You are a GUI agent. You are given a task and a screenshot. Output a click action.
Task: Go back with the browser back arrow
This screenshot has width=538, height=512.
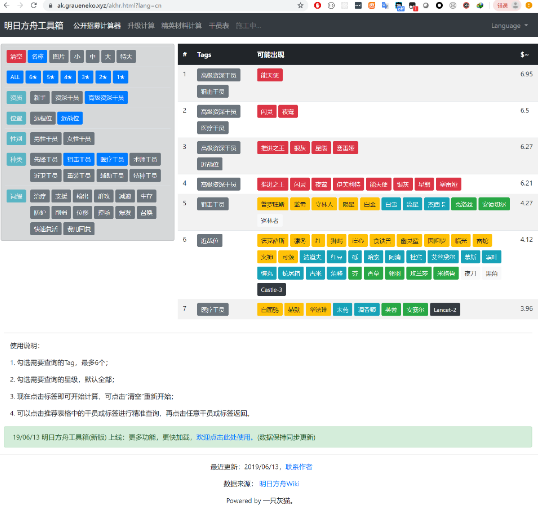[x=7, y=5]
